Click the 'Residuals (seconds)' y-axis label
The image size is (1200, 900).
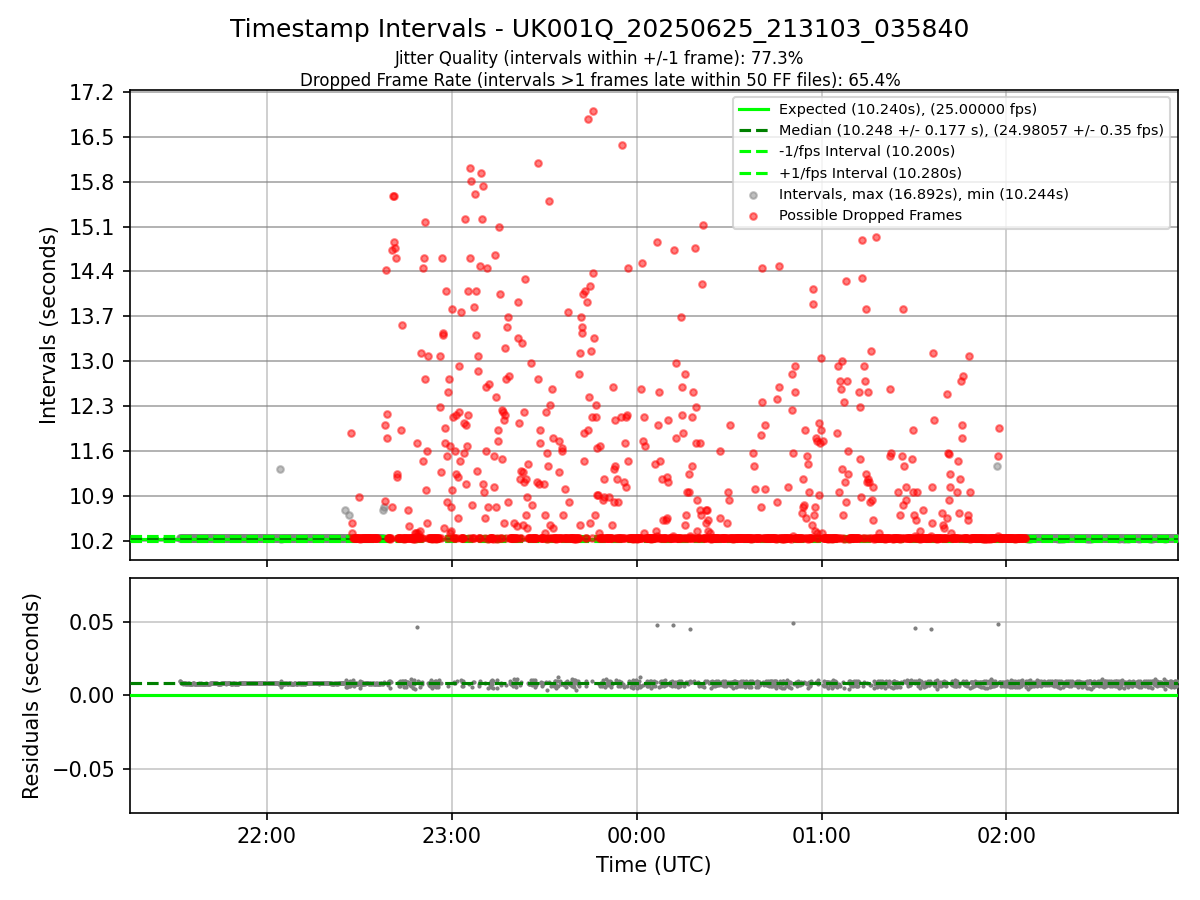click(x=31, y=696)
